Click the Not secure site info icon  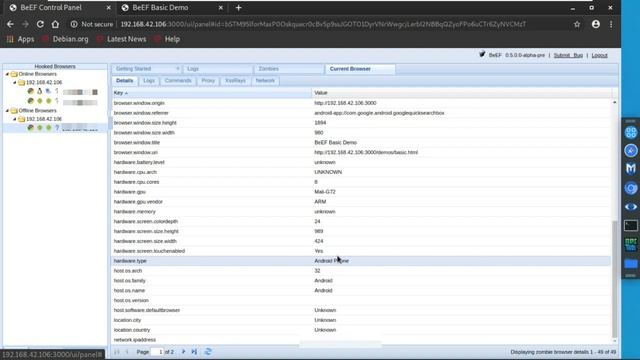coord(74,24)
